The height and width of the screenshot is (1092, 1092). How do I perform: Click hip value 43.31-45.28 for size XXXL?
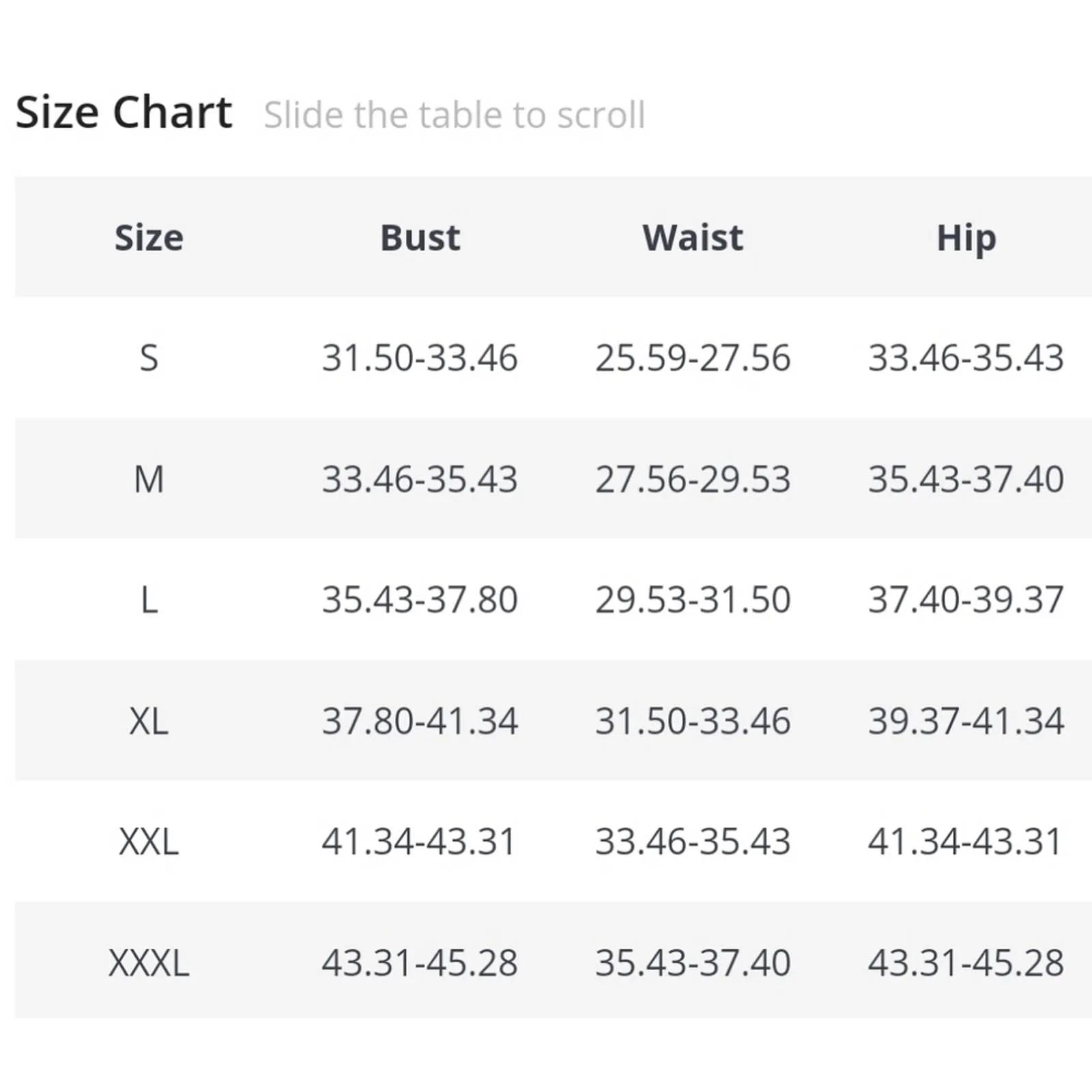(x=966, y=963)
